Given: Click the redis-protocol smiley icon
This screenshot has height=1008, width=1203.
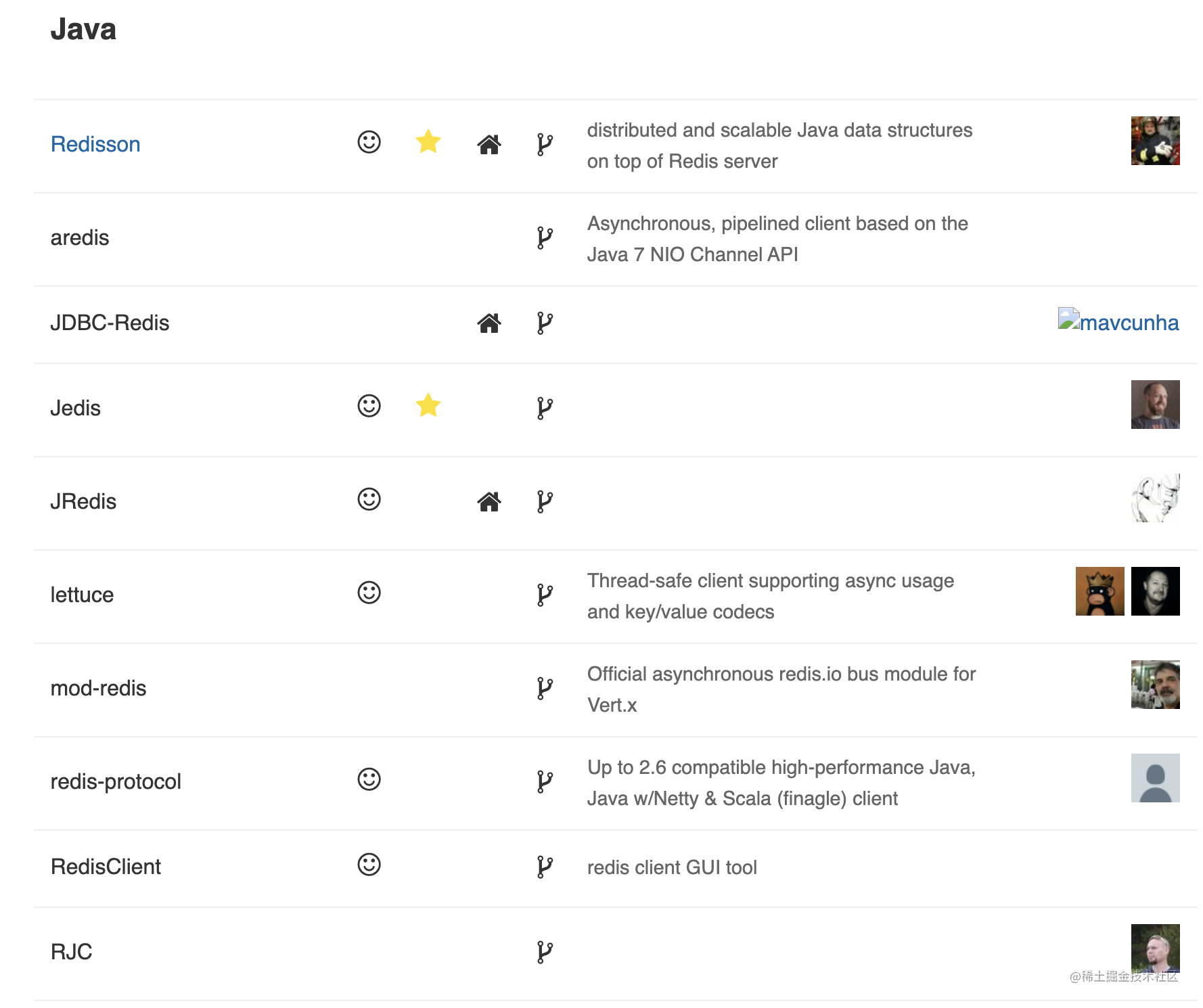Looking at the screenshot, I should coord(369,779).
